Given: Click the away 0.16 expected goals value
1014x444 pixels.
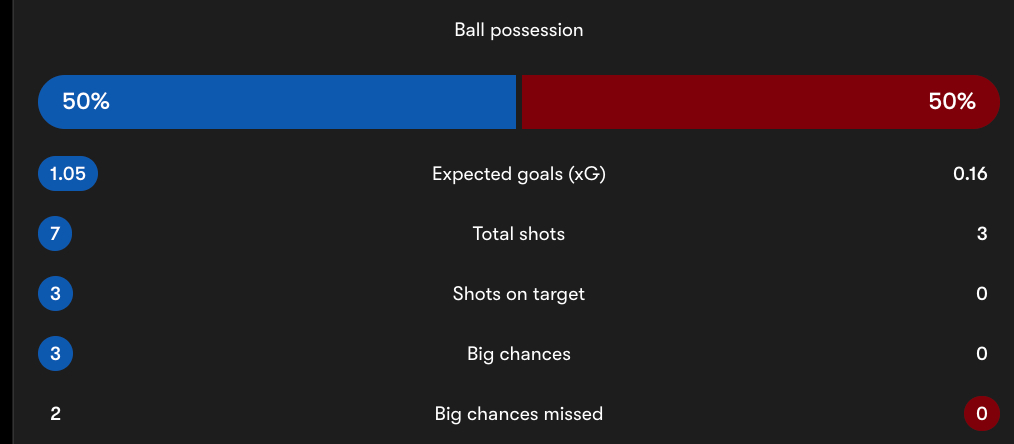Looking at the screenshot, I should click(970, 174).
